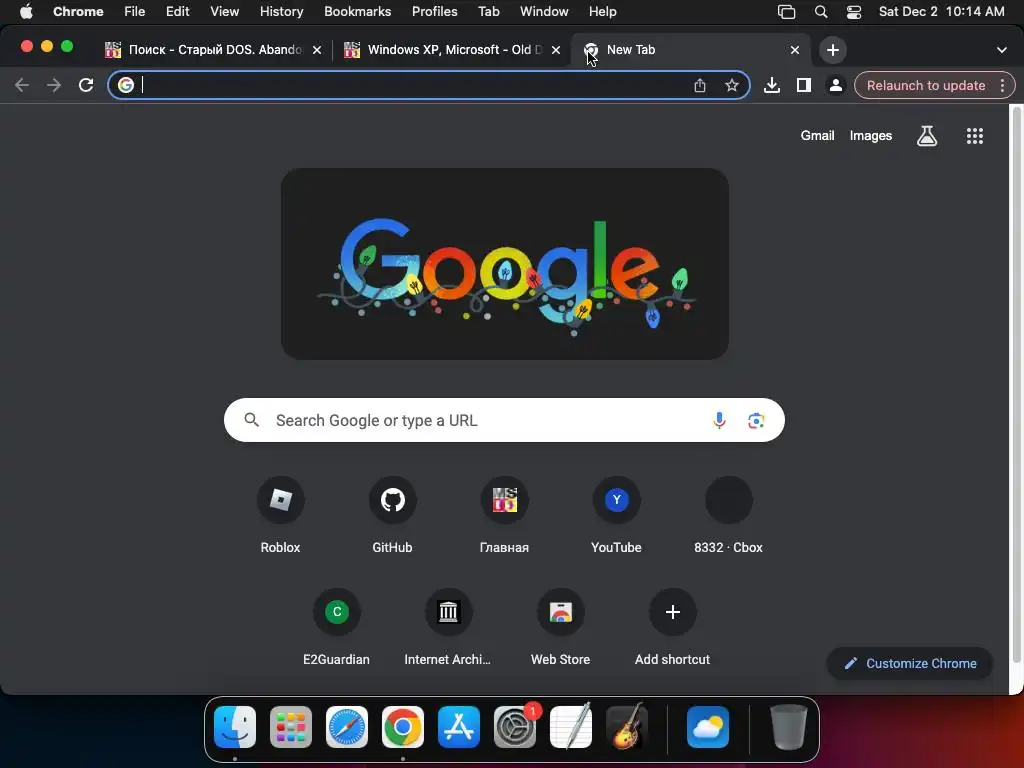Click the Google holiday doodle
The image size is (1024, 768).
[x=505, y=264]
